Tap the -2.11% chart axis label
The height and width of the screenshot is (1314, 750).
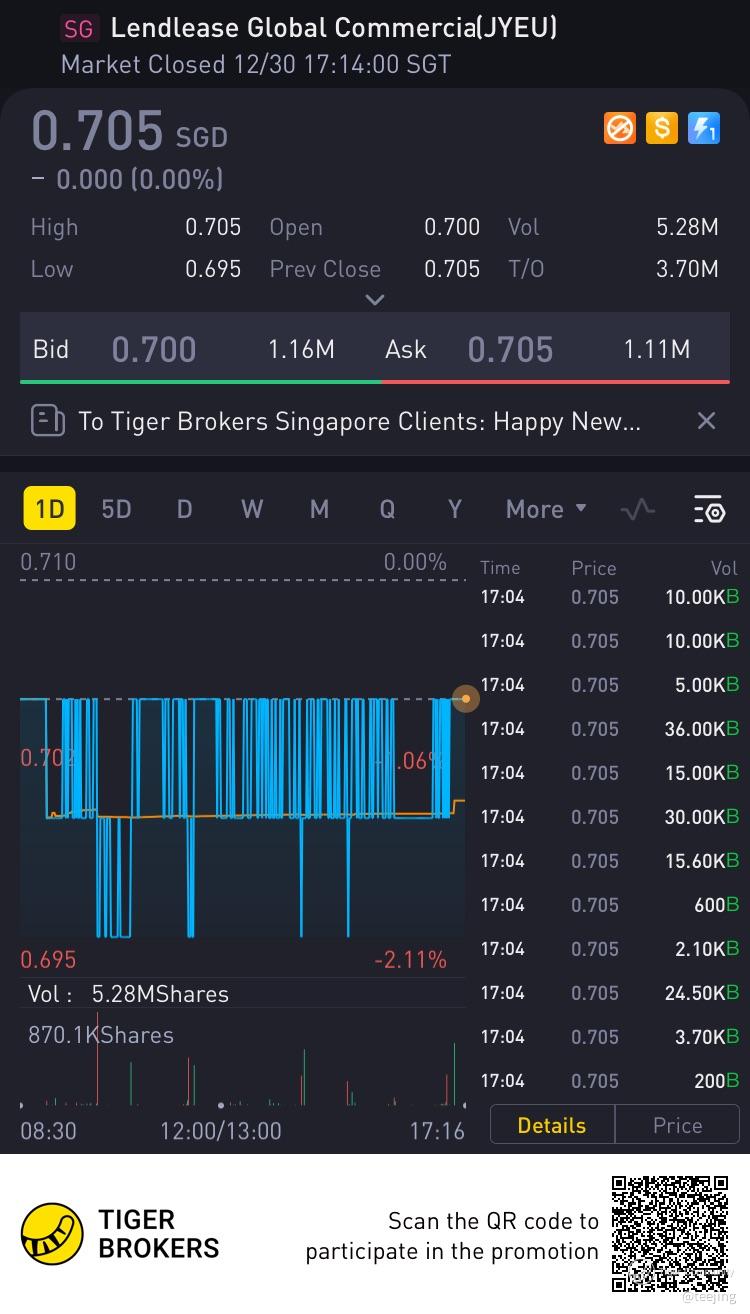click(411, 960)
